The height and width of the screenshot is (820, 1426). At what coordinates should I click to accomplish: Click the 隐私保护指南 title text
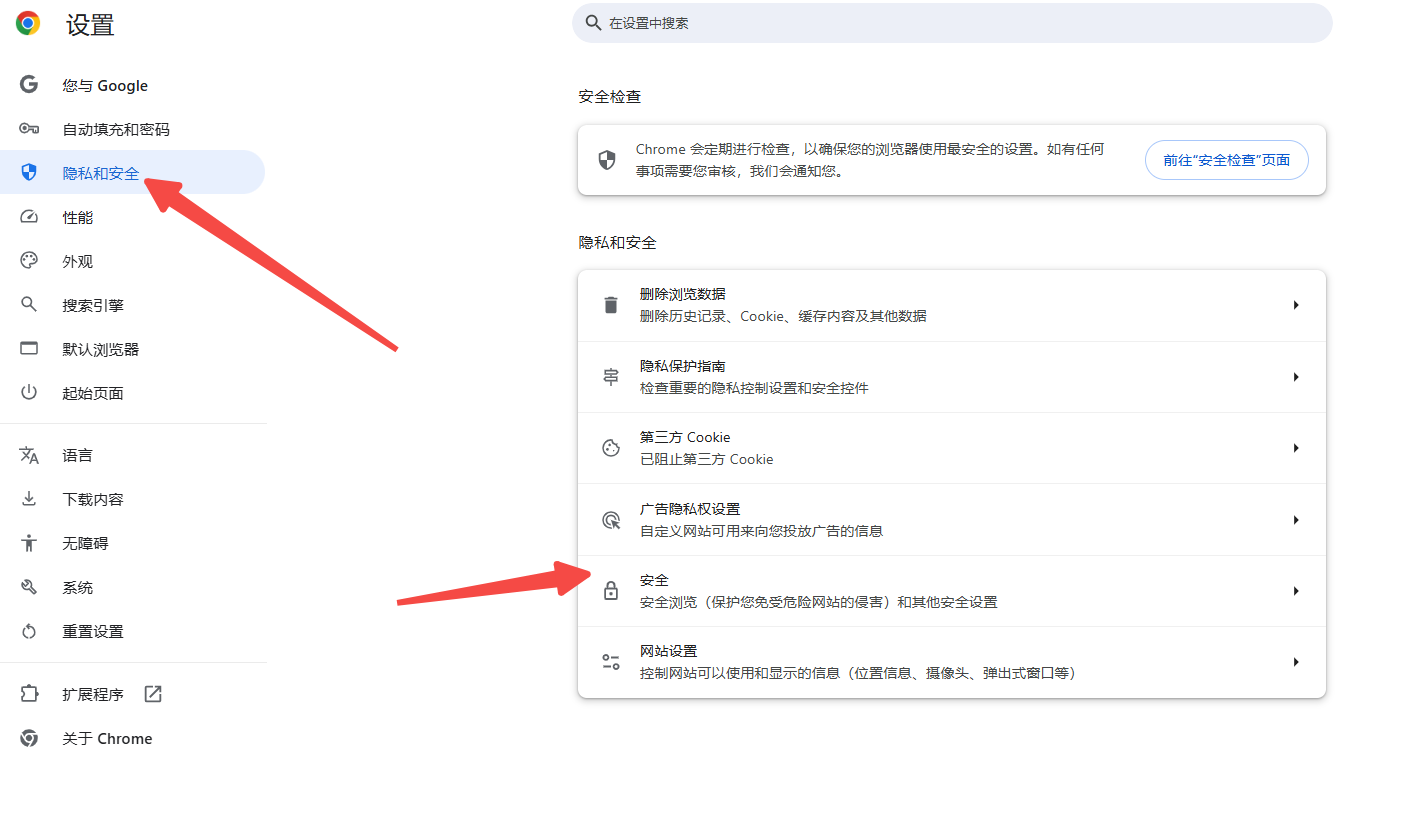point(683,366)
